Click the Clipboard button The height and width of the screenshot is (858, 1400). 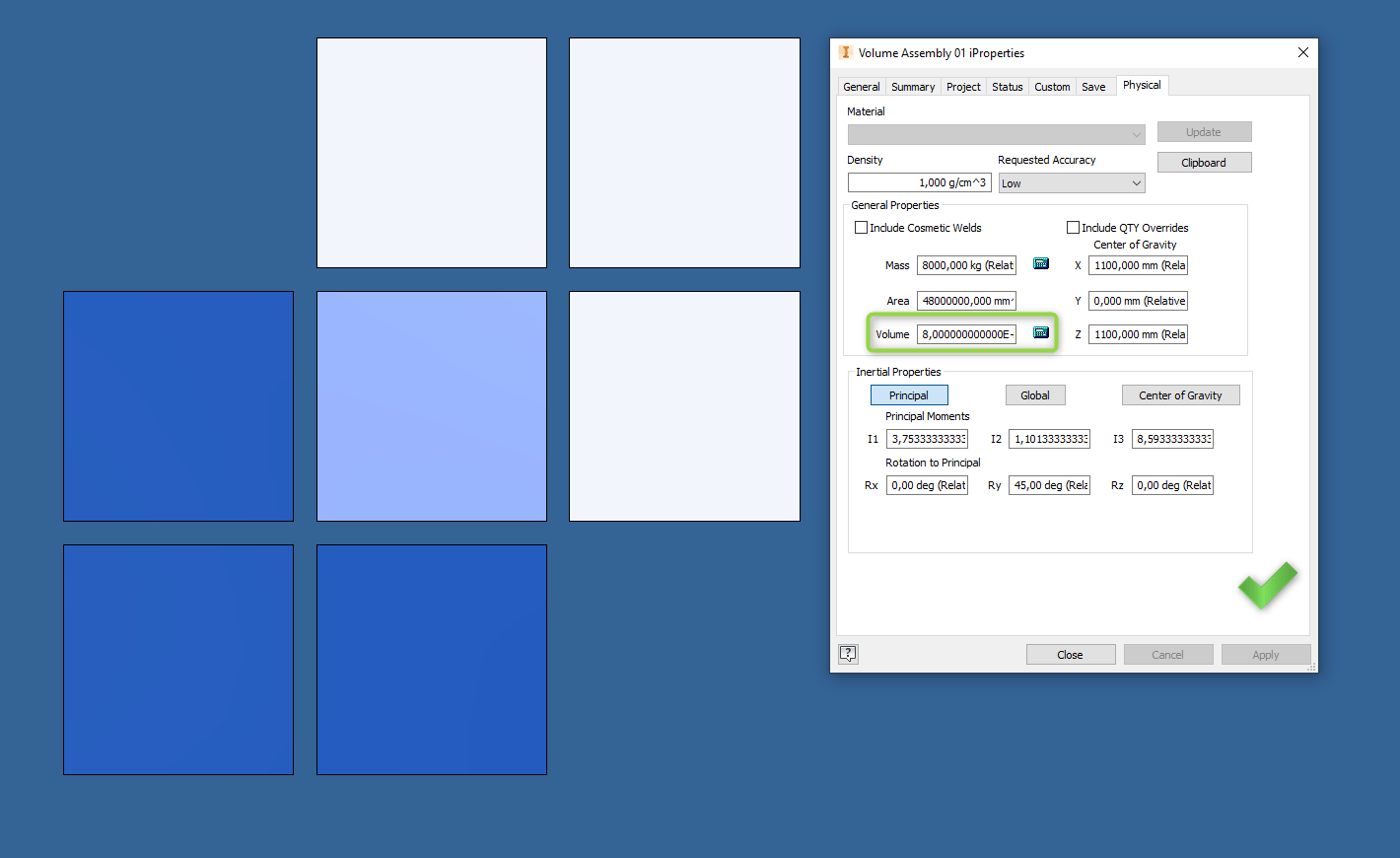coord(1204,163)
